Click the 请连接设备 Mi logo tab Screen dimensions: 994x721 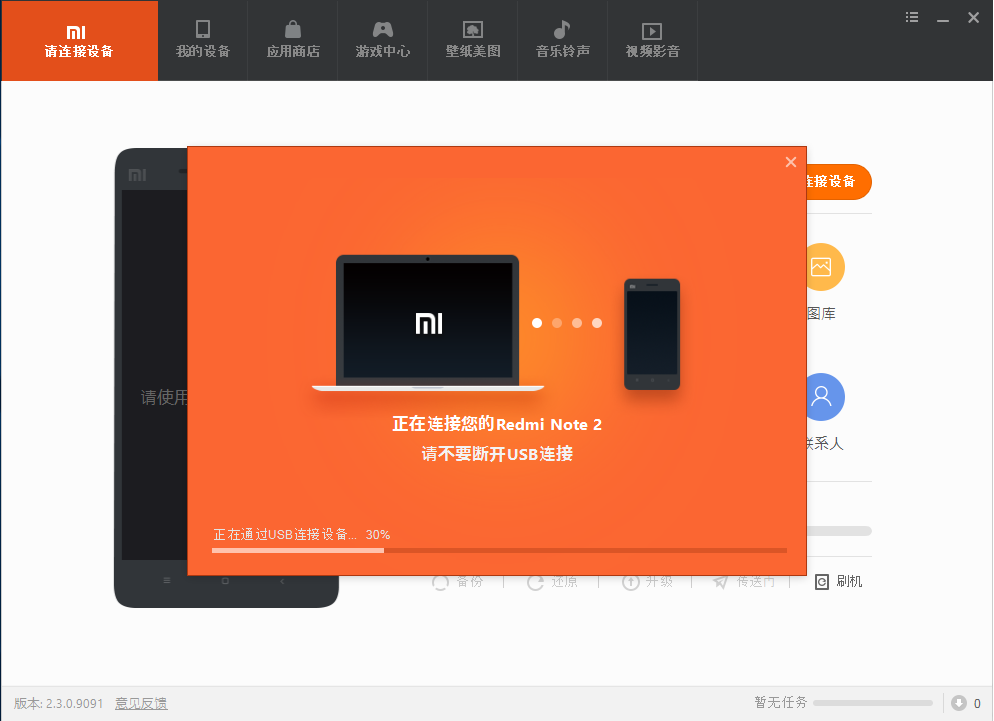(79, 40)
